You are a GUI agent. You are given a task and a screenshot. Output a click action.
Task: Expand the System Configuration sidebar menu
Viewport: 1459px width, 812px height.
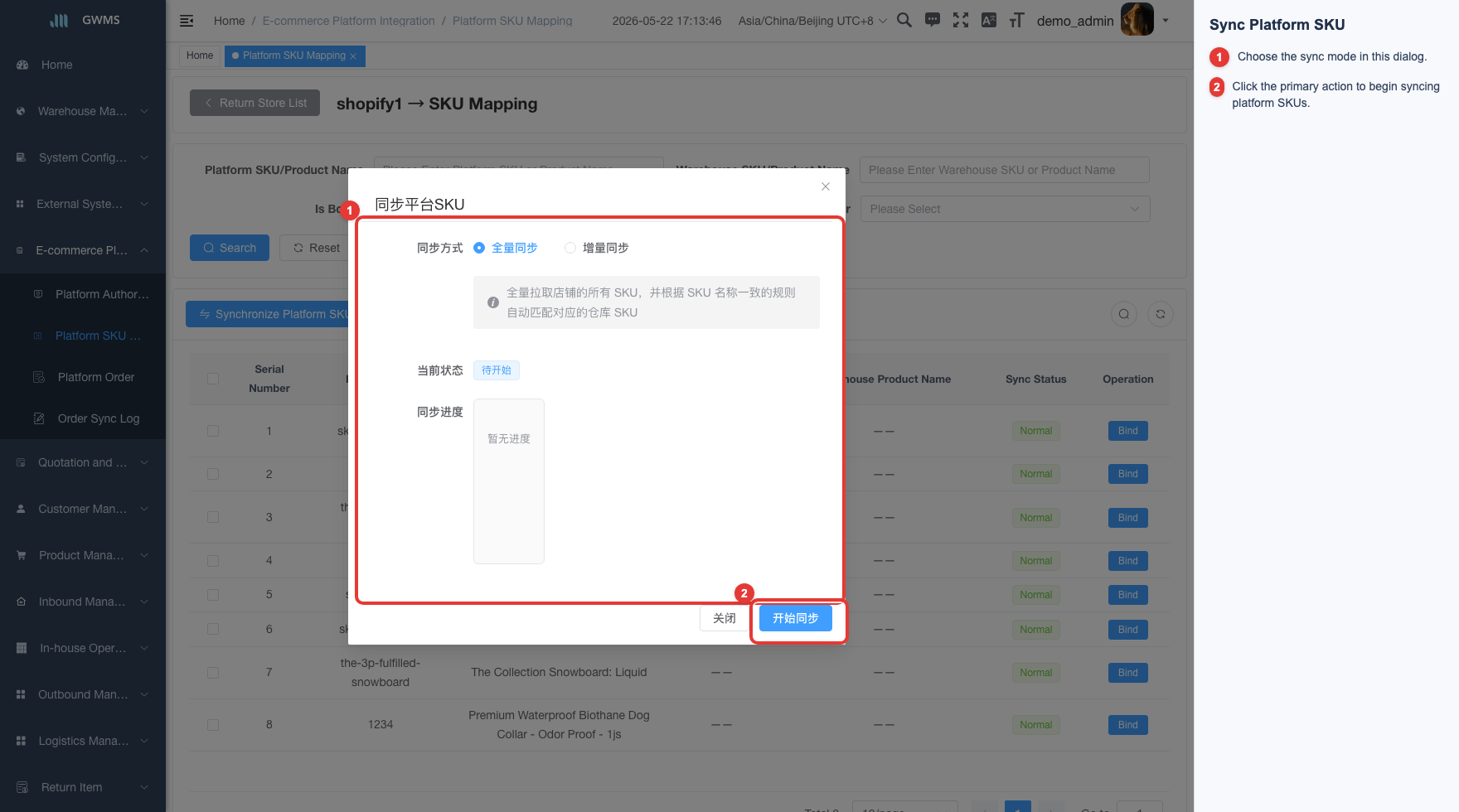[83, 157]
